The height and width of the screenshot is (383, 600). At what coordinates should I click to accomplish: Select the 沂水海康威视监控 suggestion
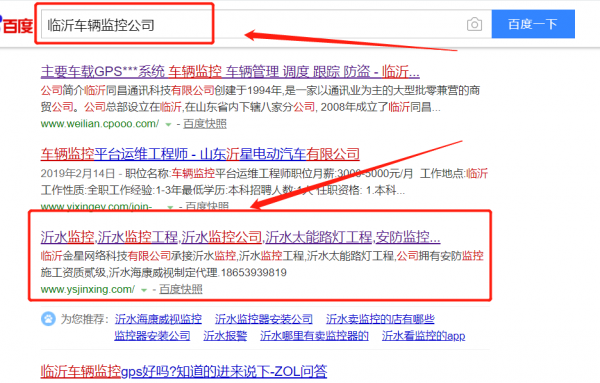tap(158, 319)
